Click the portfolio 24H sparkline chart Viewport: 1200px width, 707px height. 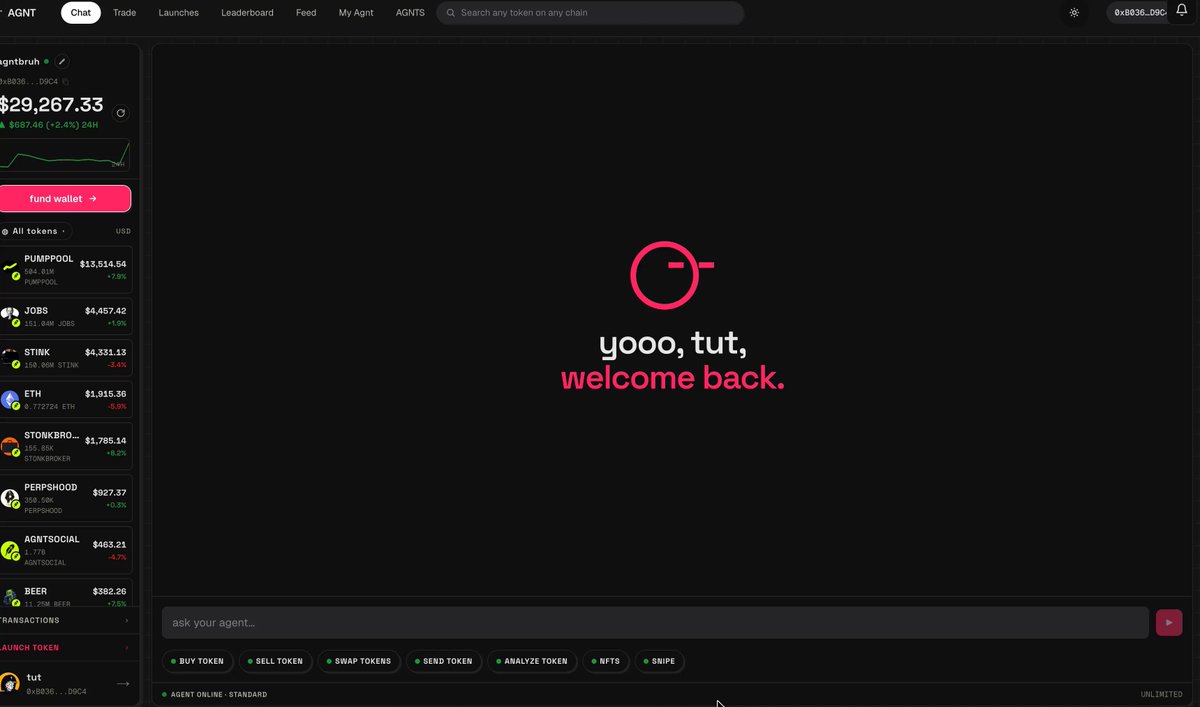pos(65,155)
